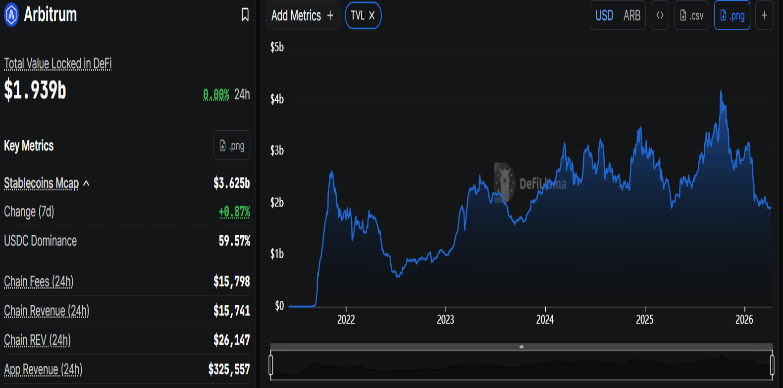Click the 2024 x-axis label
This screenshot has width=783, height=388.
[x=545, y=319]
